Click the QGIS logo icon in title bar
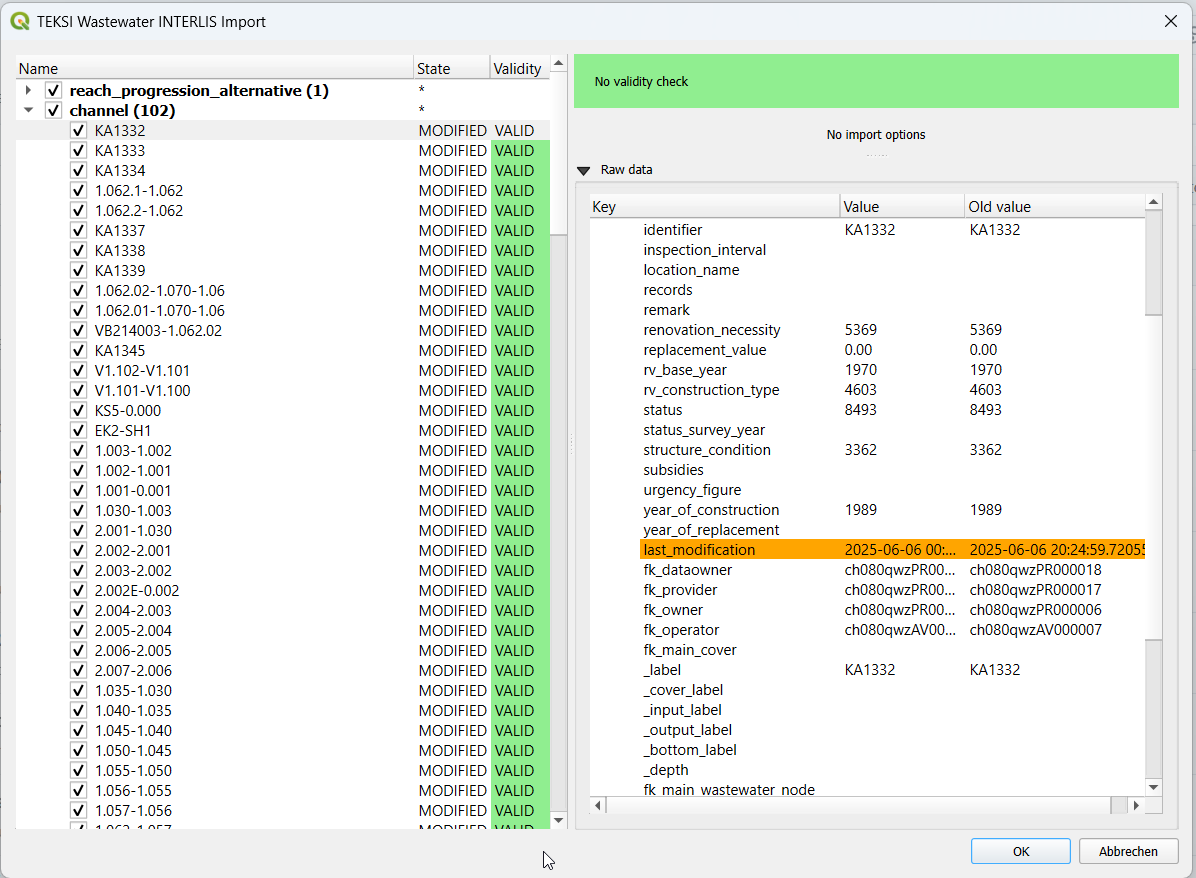Image resolution: width=1196 pixels, height=878 pixels. [19, 21]
